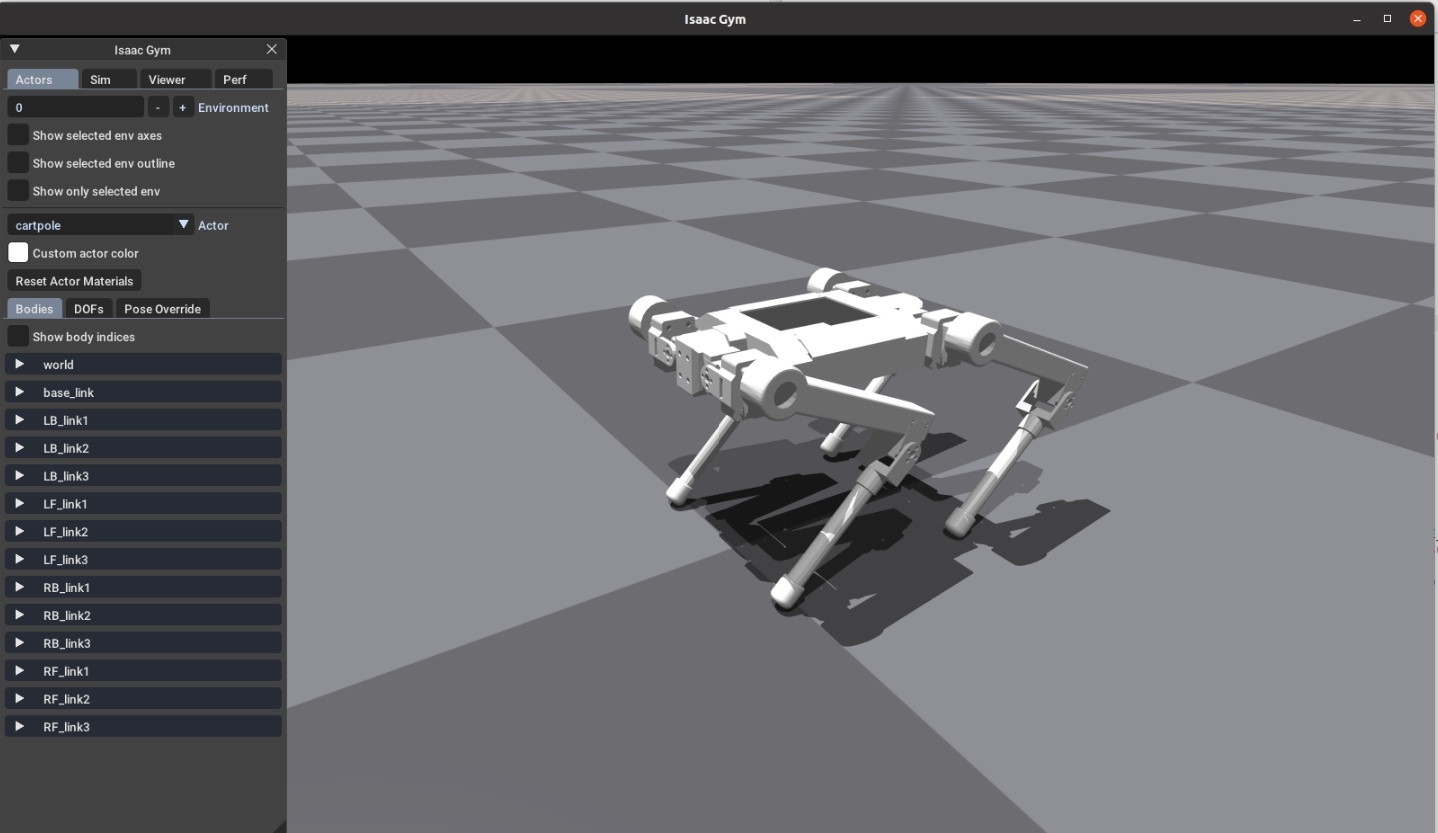
Task: Expand the RF_link3 body entry
Action: (x=18, y=726)
